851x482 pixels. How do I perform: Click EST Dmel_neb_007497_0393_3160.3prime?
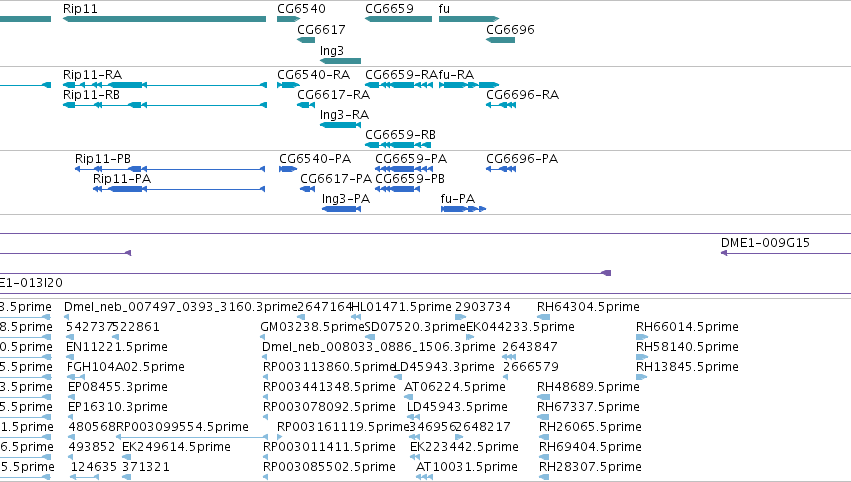point(181,307)
